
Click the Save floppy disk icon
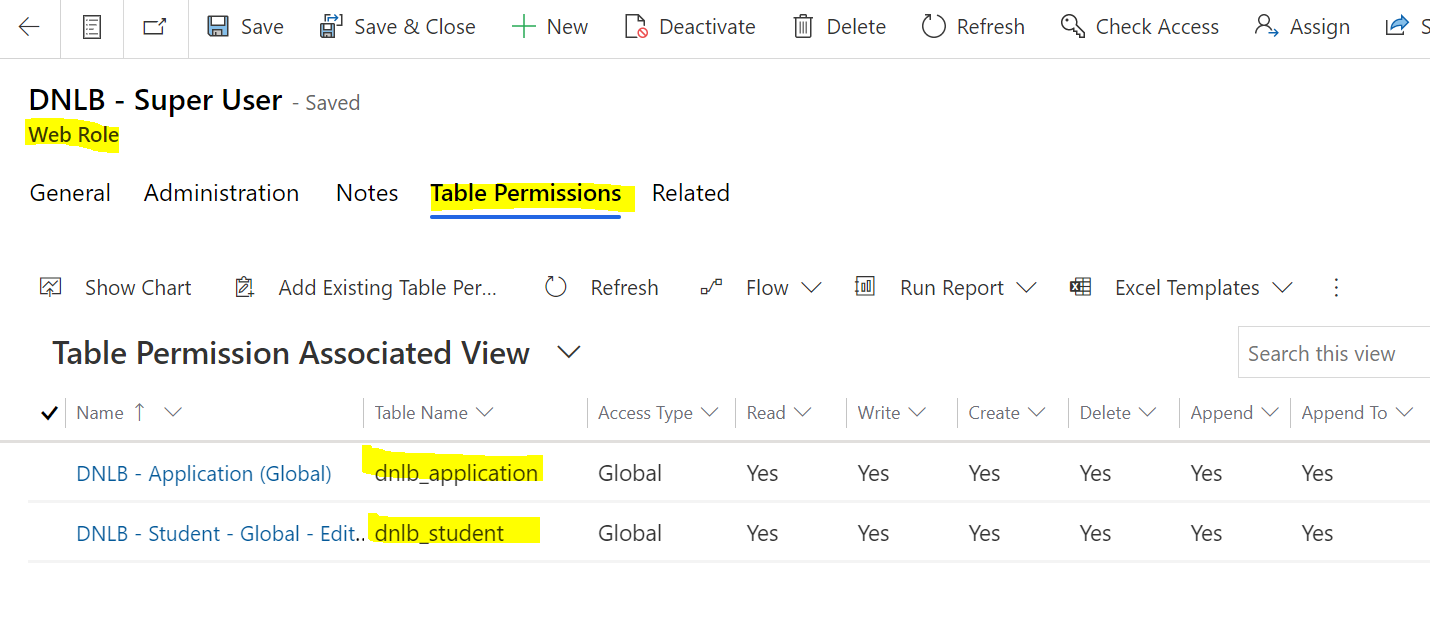(x=218, y=27)
